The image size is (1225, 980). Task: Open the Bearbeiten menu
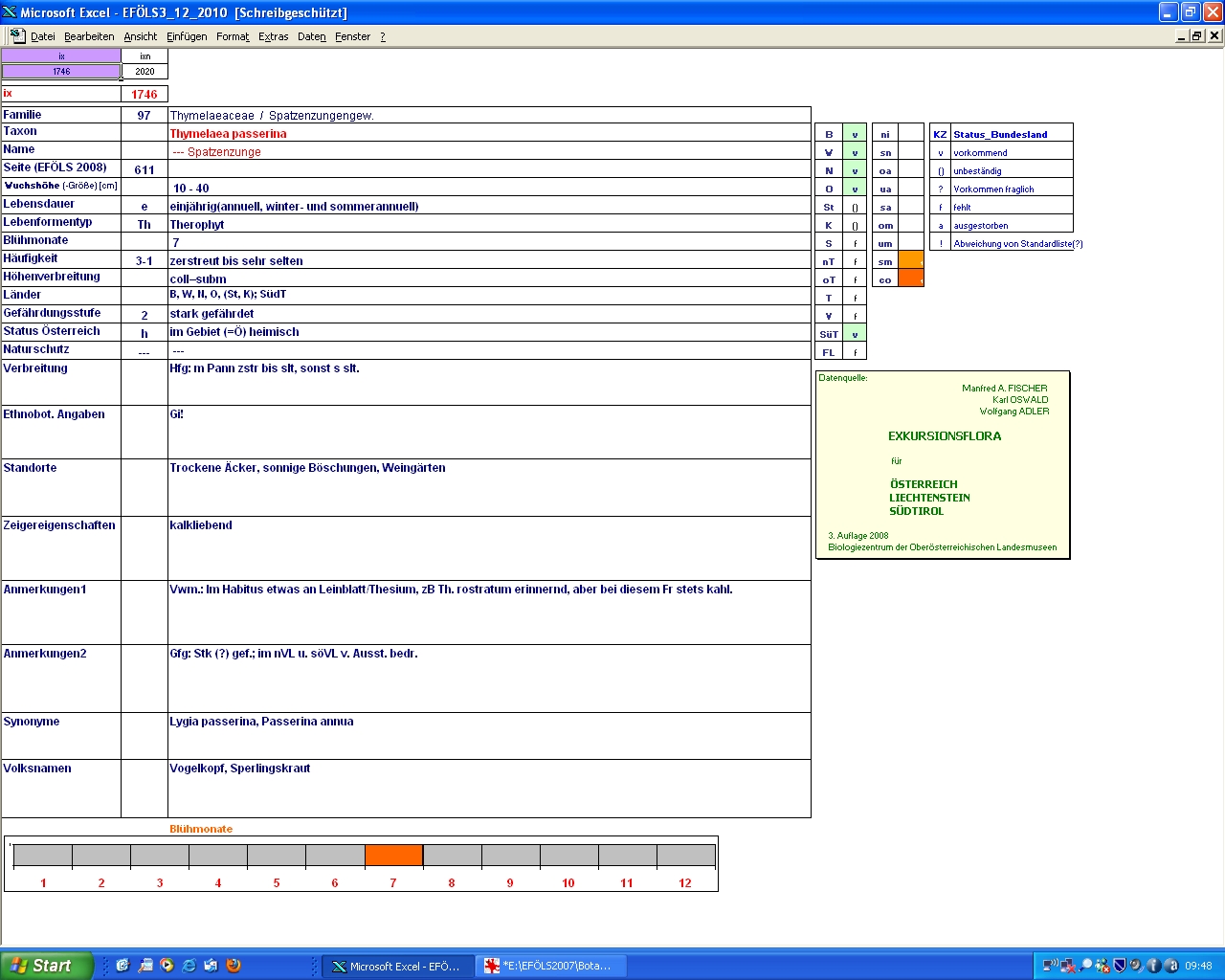(x=89, y=36)
